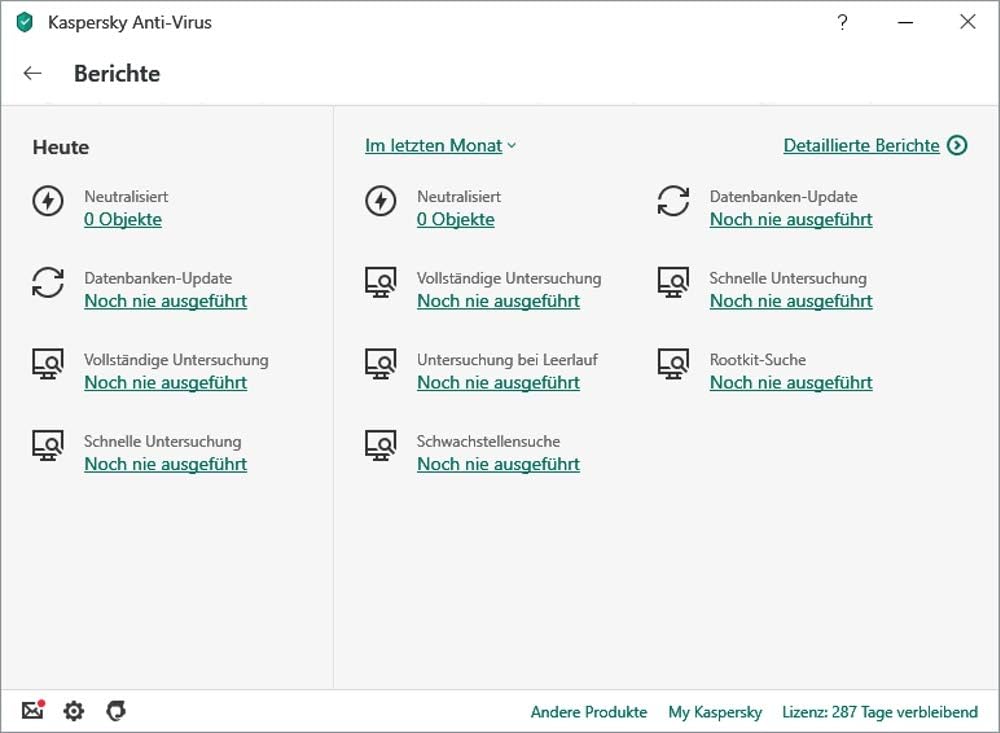Click Noch nie ausgeführt under Schwachstellensuche
Viewport: 1000px width, 733px height.
[x=498, y=465]
